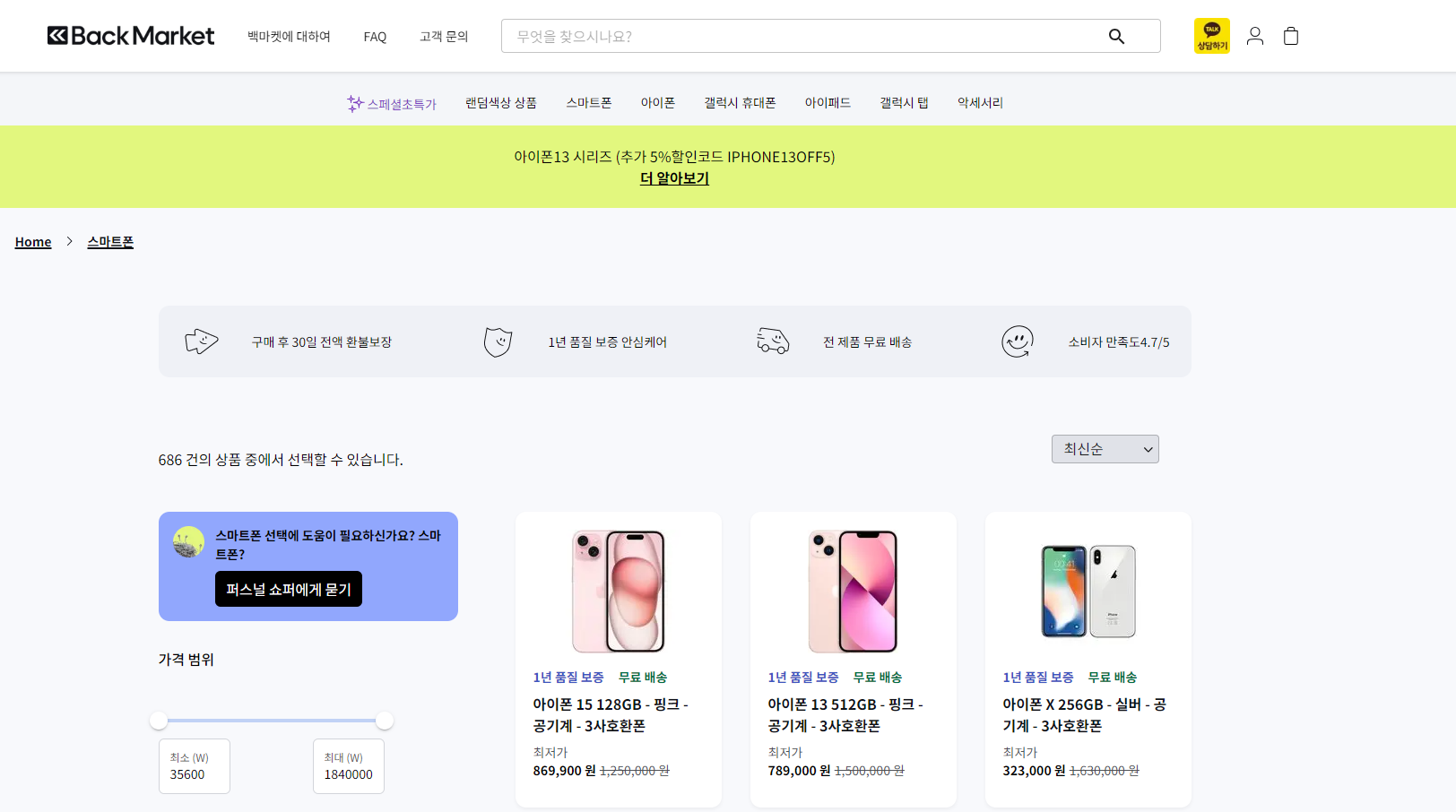Open the account profile icon
The width and height of the screenshot is (1456, 812).
(x=1254, y=36)
